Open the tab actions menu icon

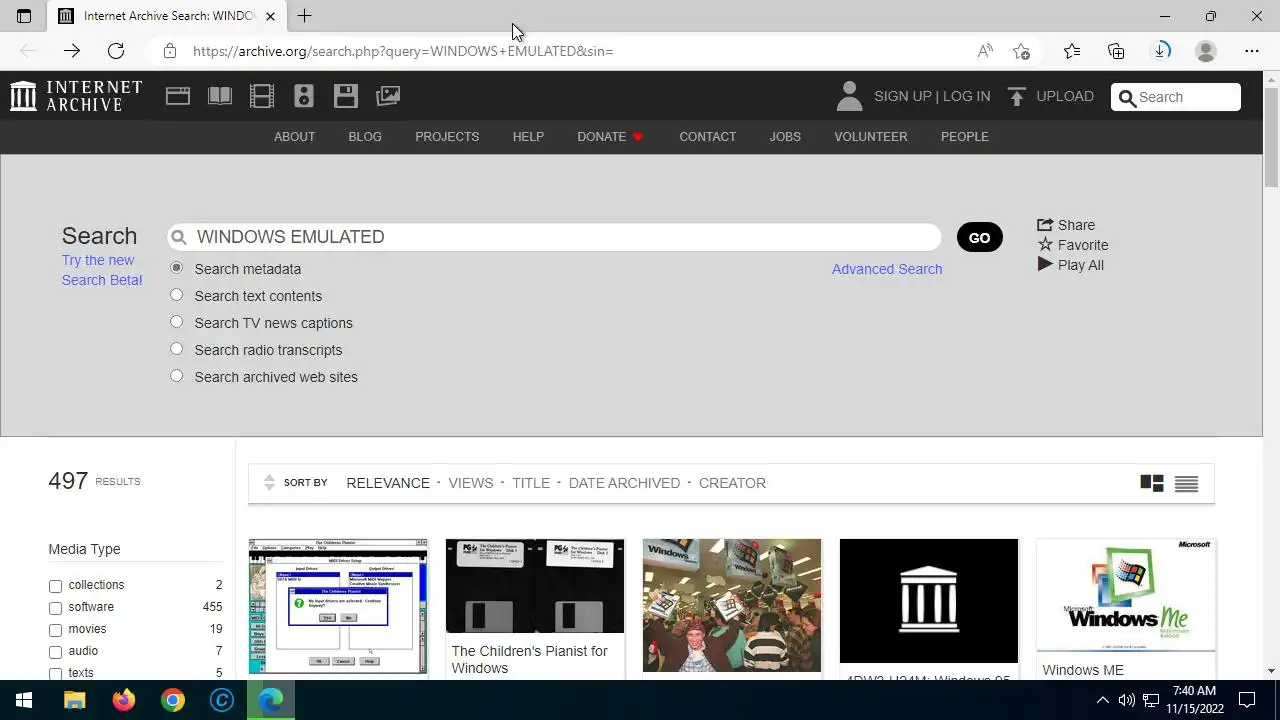pyautogui.click(x=24, y=16)
